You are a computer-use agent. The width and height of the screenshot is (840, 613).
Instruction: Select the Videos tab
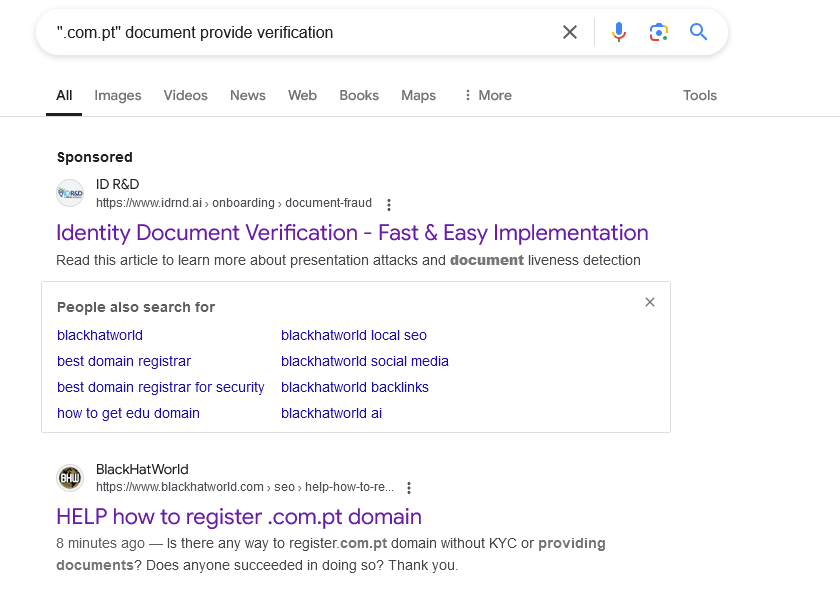point(185,95)
